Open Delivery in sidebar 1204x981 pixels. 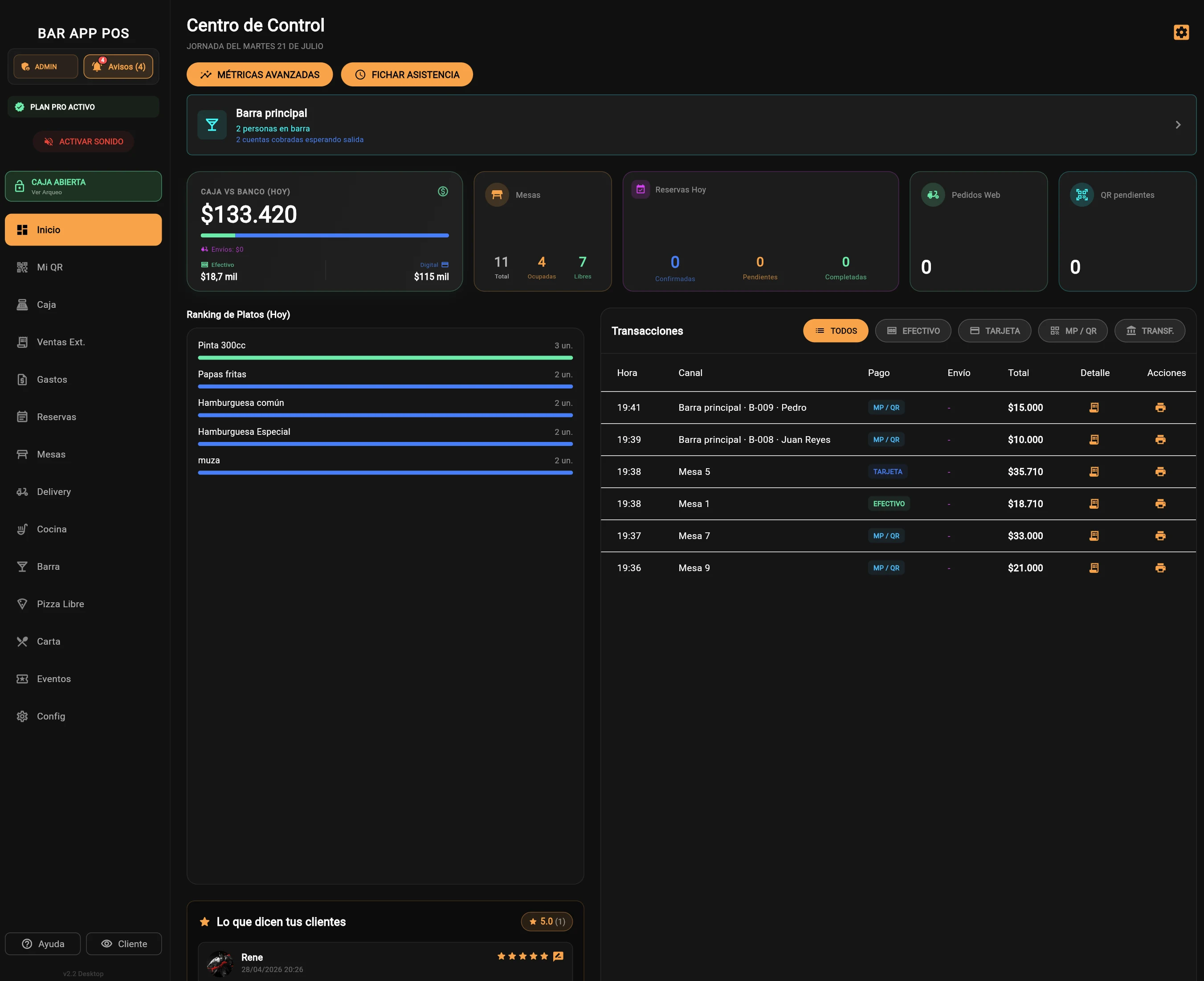83,492
